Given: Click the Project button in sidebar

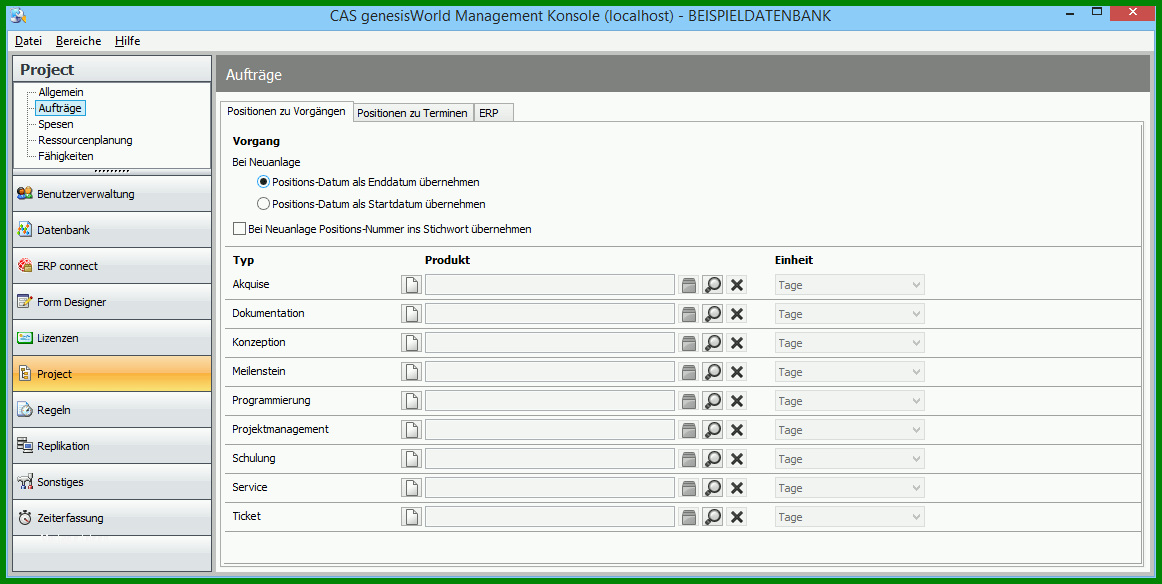Looking at the screenshot, I should [x=112, y=374].
